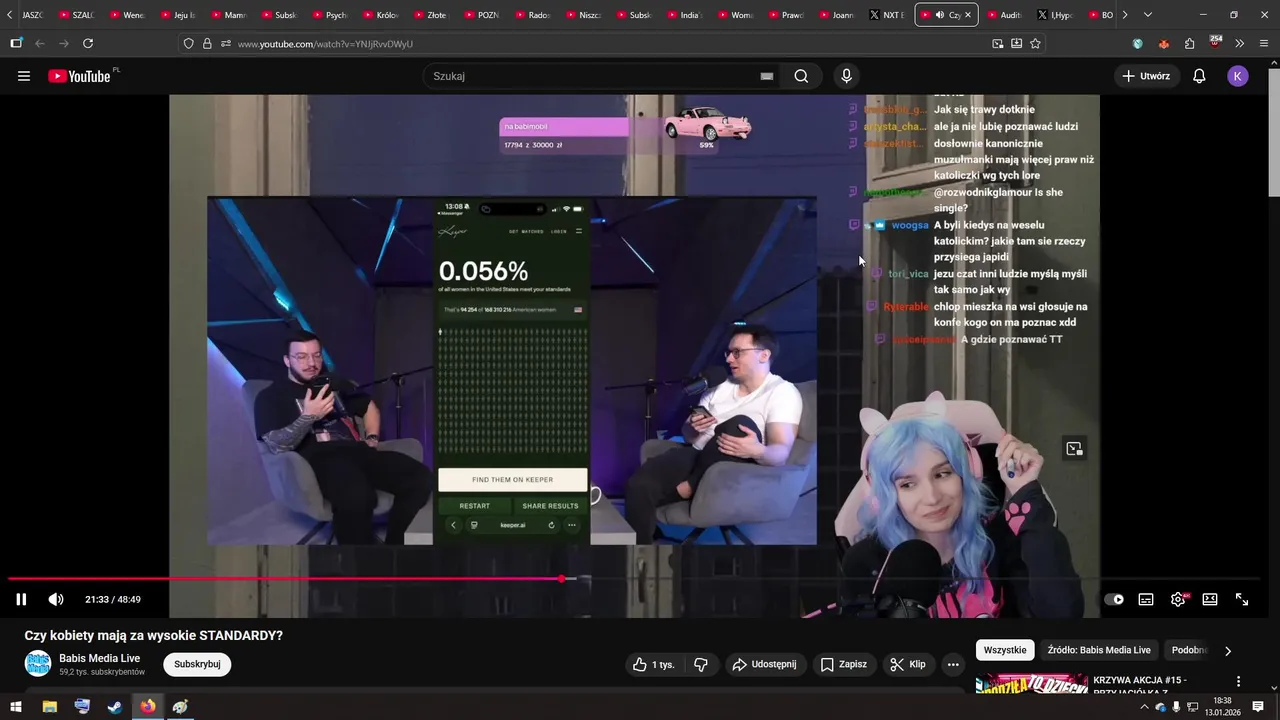Start voice search with the microphone
The width and height of the screenshot is (1280, 720).
point(846,76)
